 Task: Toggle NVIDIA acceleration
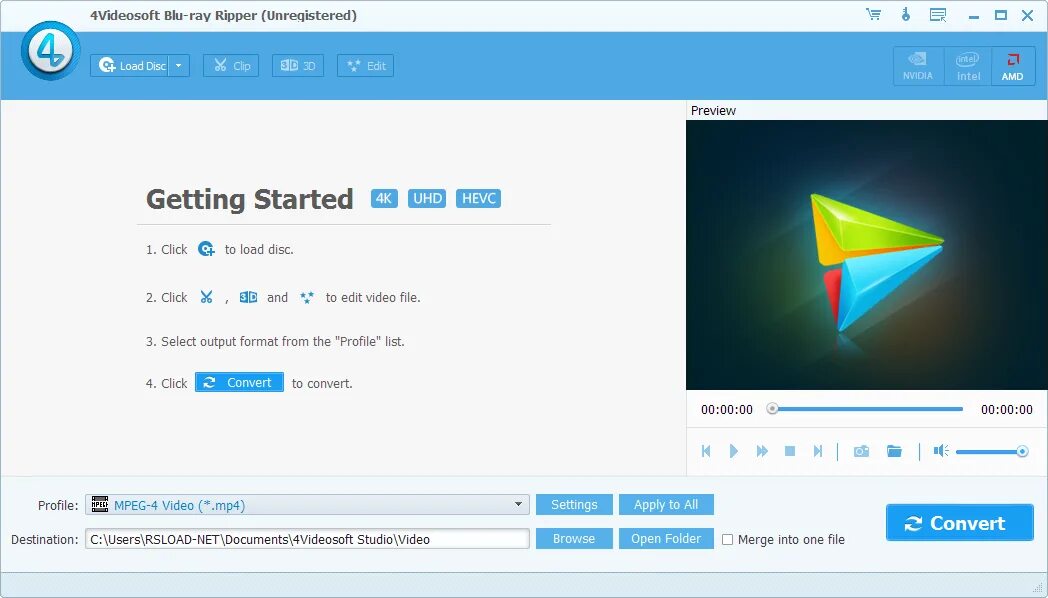click(x=917, y=66)
